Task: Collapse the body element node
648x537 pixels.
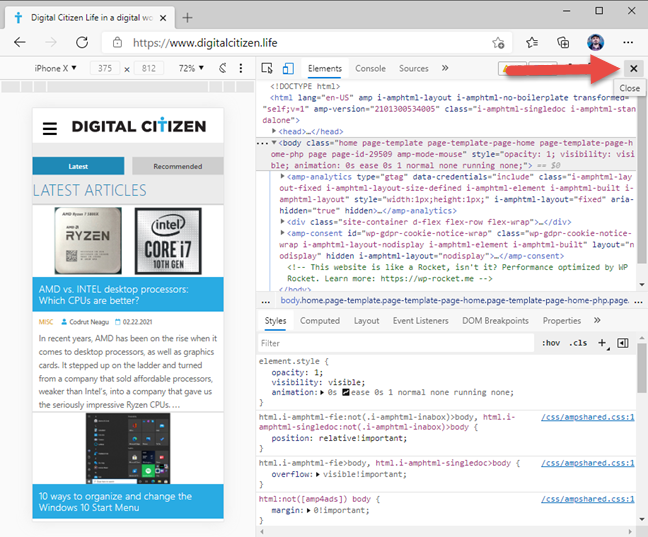Action: 274,143
